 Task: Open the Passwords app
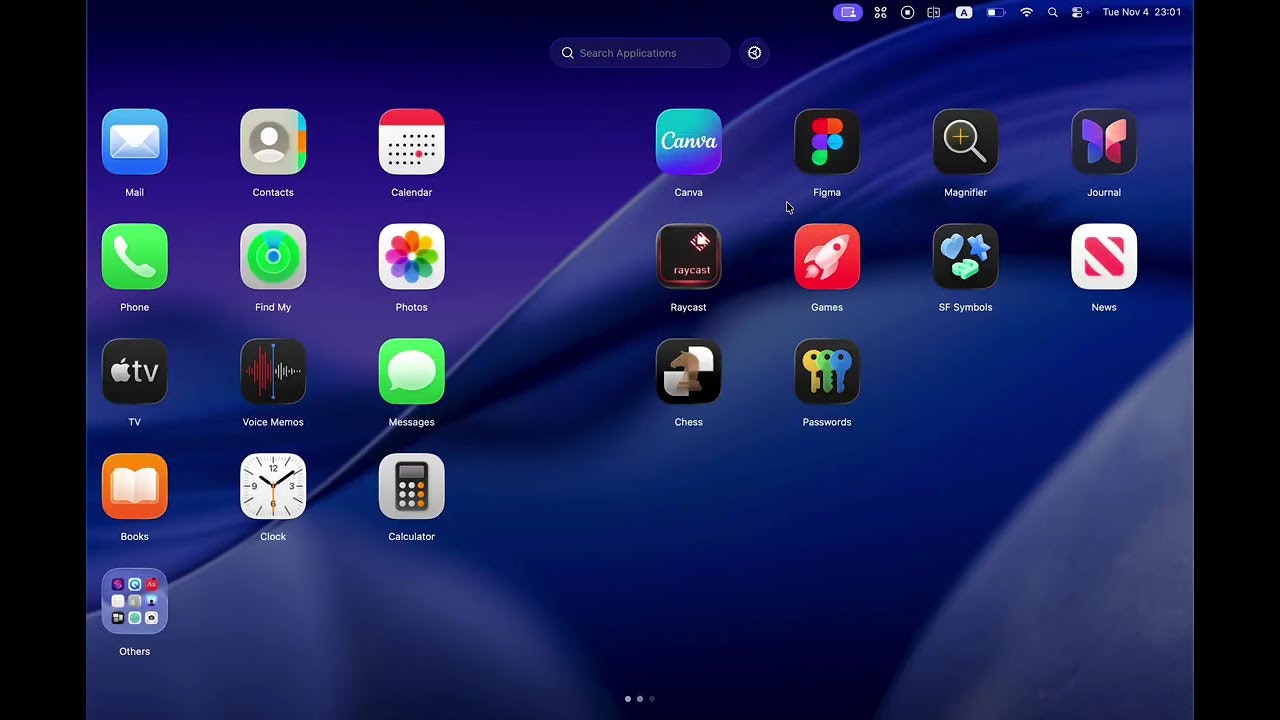tap(827, 372)
